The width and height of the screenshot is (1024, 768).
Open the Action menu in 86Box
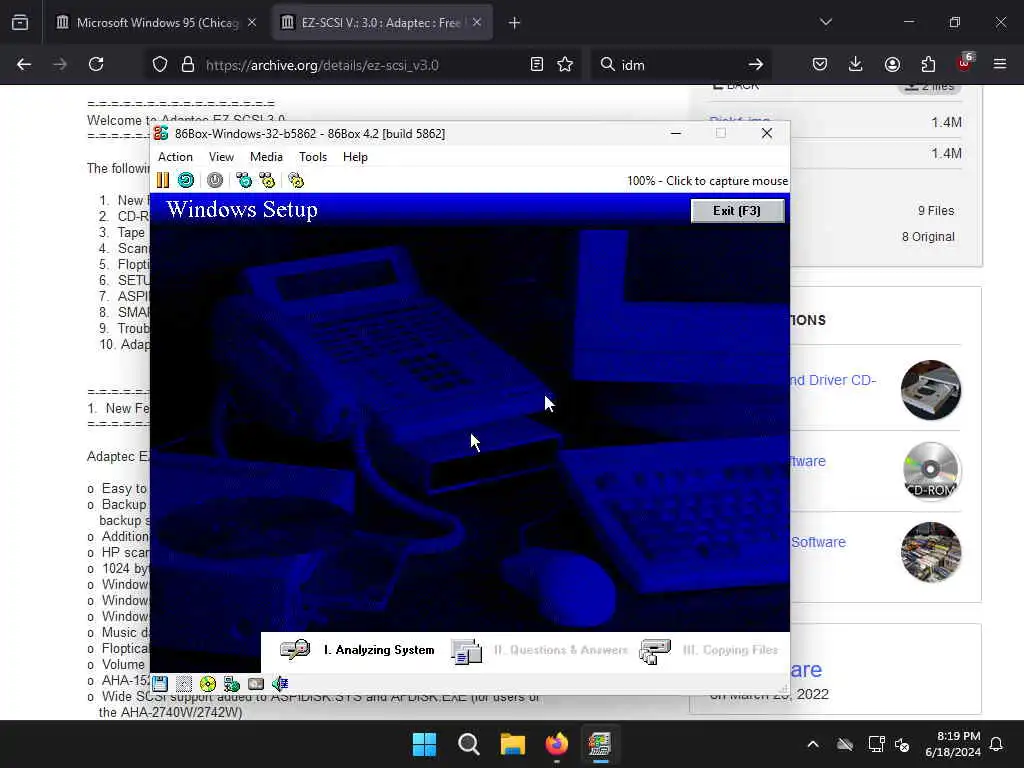(175, 157)
